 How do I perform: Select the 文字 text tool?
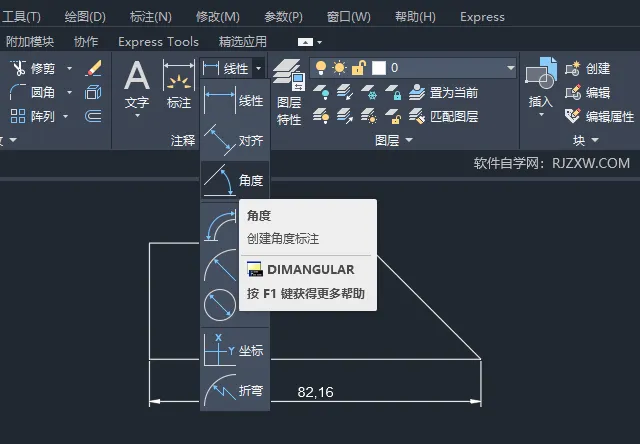point(137,85)
